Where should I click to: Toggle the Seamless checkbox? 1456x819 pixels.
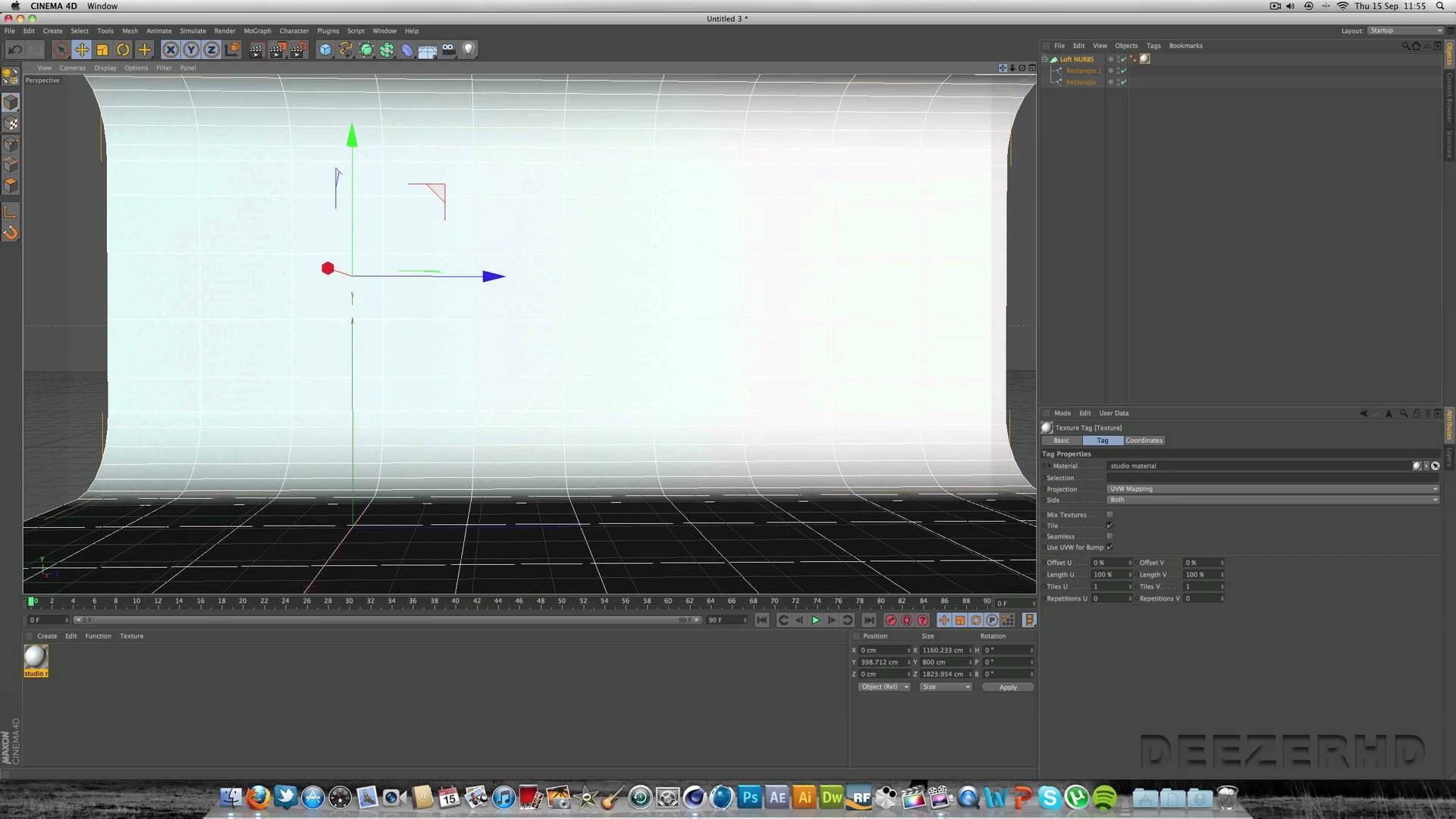coord(1109,536)
